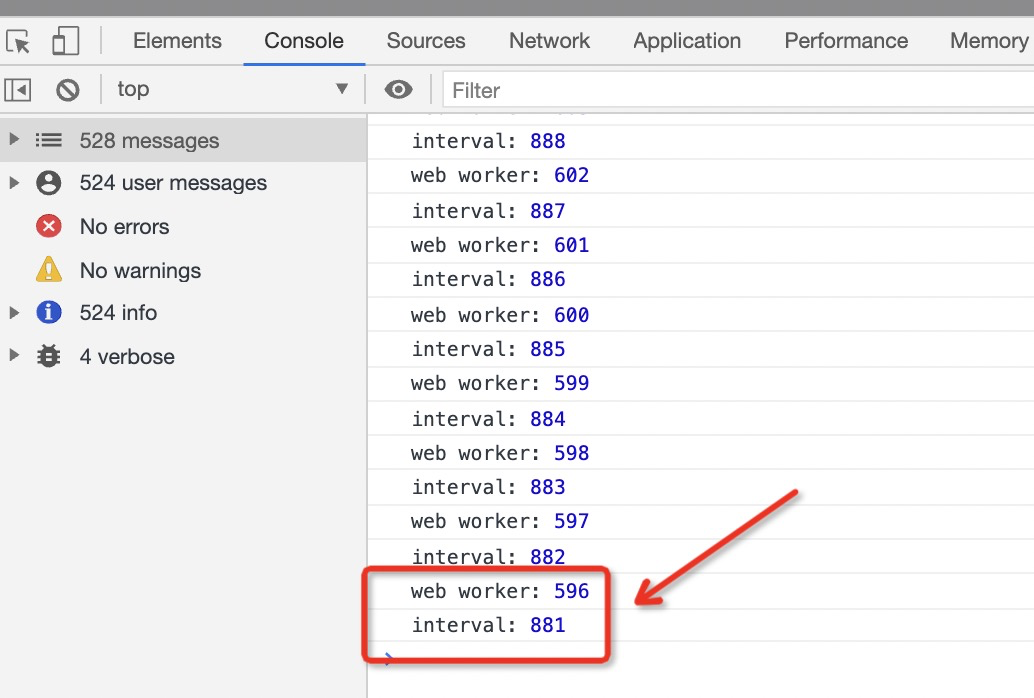The width and height of the screenshot is (1034, 698).
Task: Select the No errors filter icon
Action: [x=49, y=226]
